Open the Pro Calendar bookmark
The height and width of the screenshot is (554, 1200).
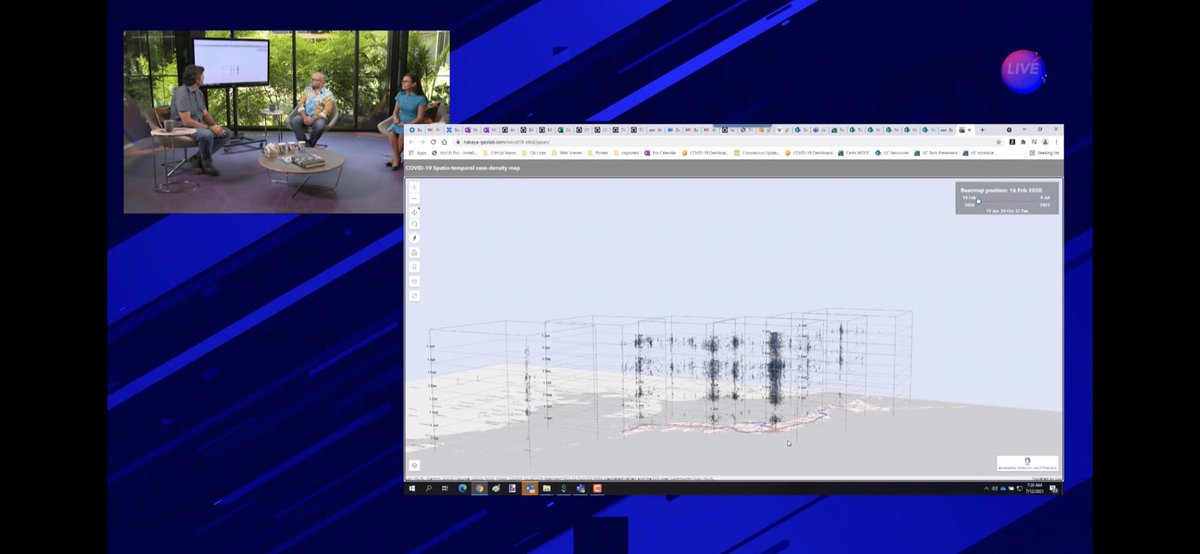[x=660, y=153]
